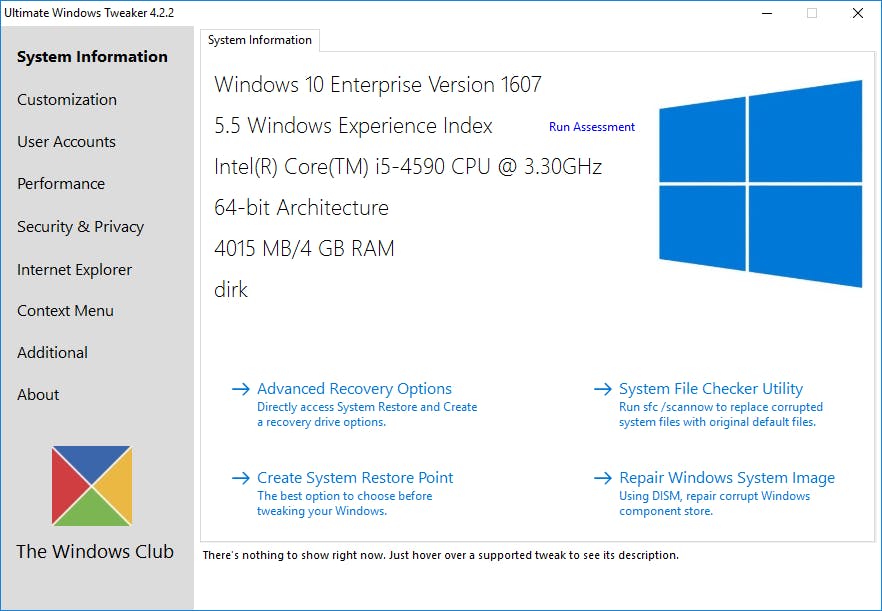The height and width of the screenshot is (611, 882).
Task: Open Advanced Recovery Options link
Action: click(x=354, y=389)
